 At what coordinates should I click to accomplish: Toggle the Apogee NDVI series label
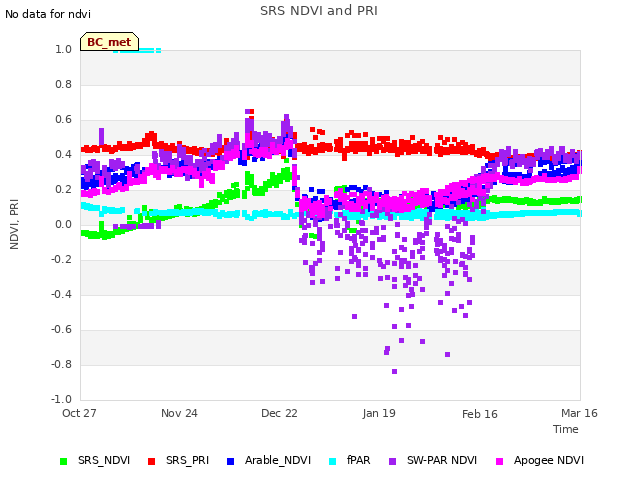click(x=549, y=460)
